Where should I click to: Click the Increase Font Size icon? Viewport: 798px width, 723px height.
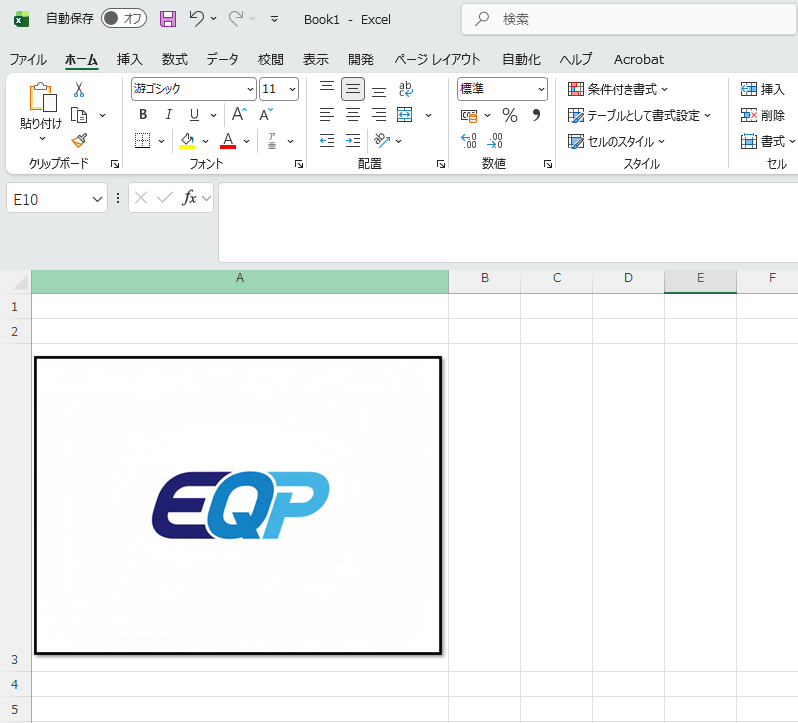238,115
